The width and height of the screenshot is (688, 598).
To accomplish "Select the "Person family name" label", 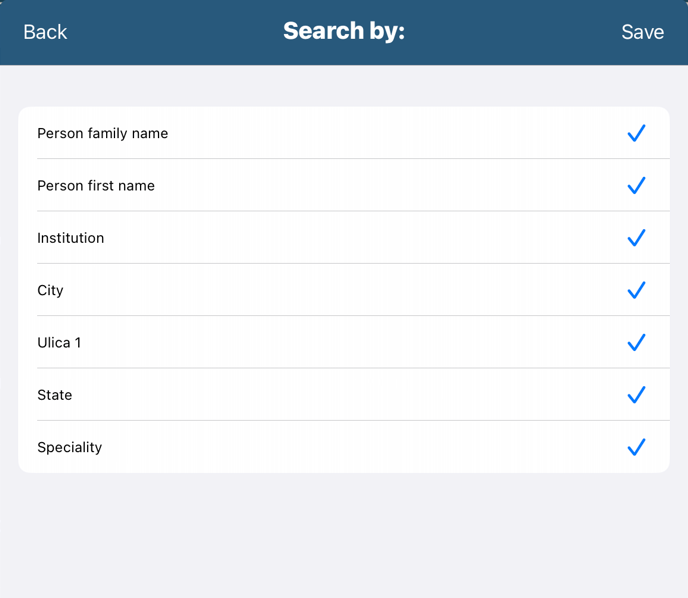I will click(102, 133).
